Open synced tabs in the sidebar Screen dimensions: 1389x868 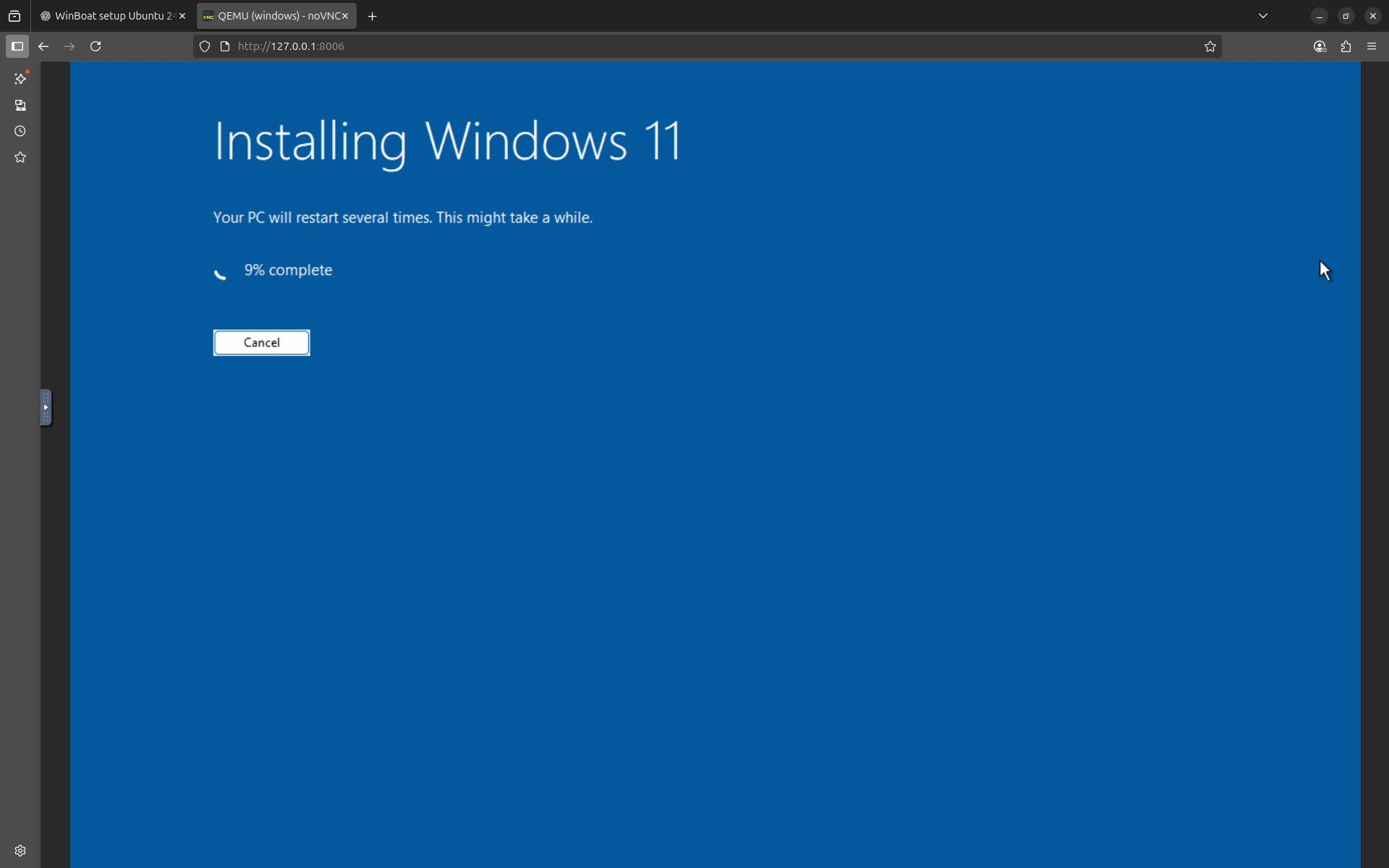pos(20,106)
